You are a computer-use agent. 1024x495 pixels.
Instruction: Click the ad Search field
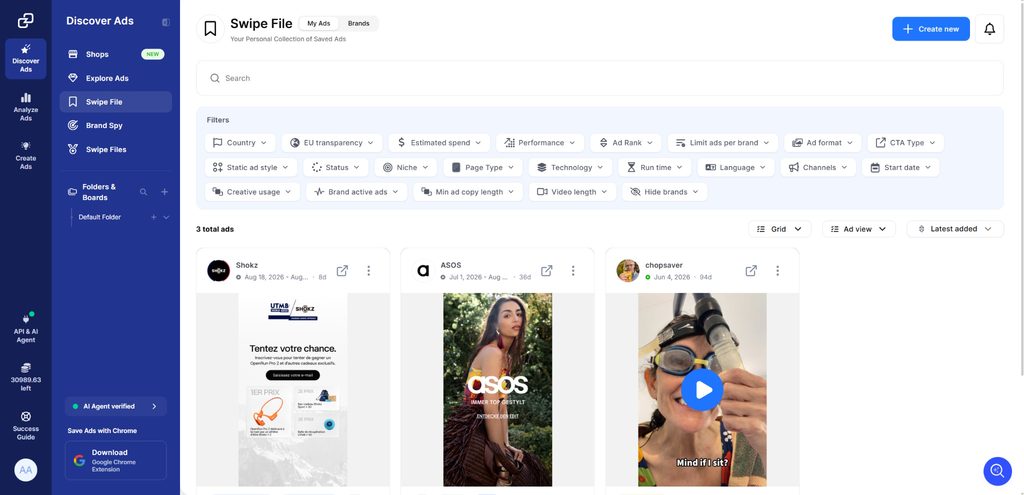point(600,78)
